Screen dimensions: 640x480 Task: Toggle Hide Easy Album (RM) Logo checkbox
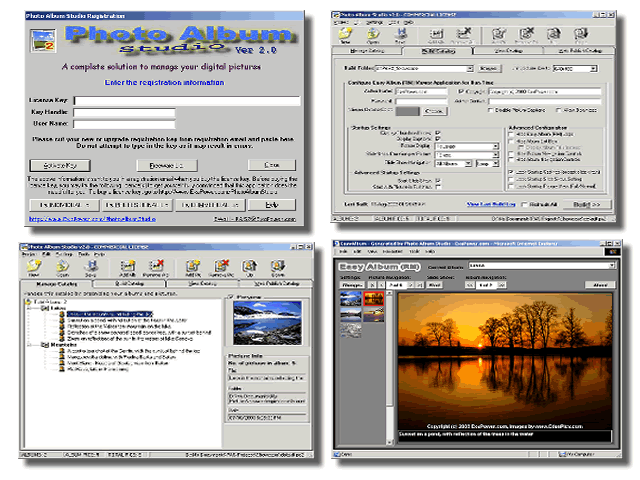point(511,134)
